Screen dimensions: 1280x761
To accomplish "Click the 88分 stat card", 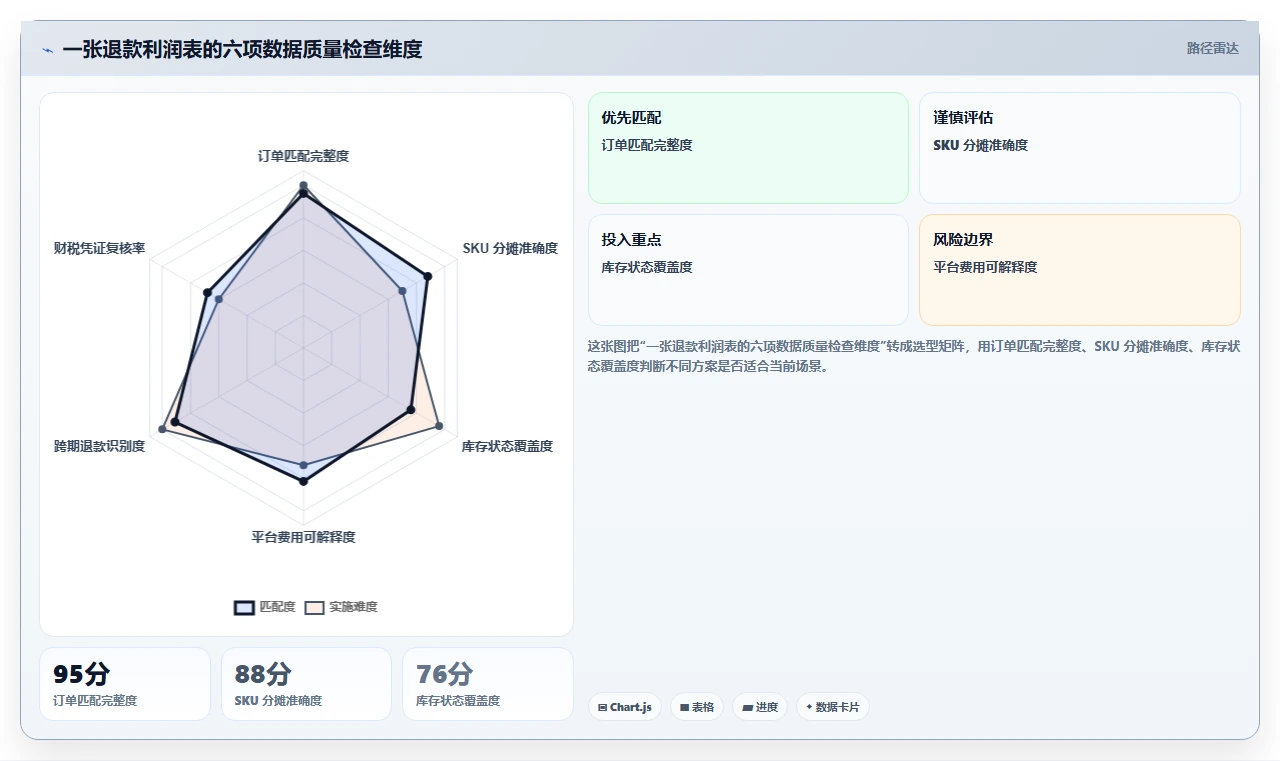I will [x=306, y=684].
